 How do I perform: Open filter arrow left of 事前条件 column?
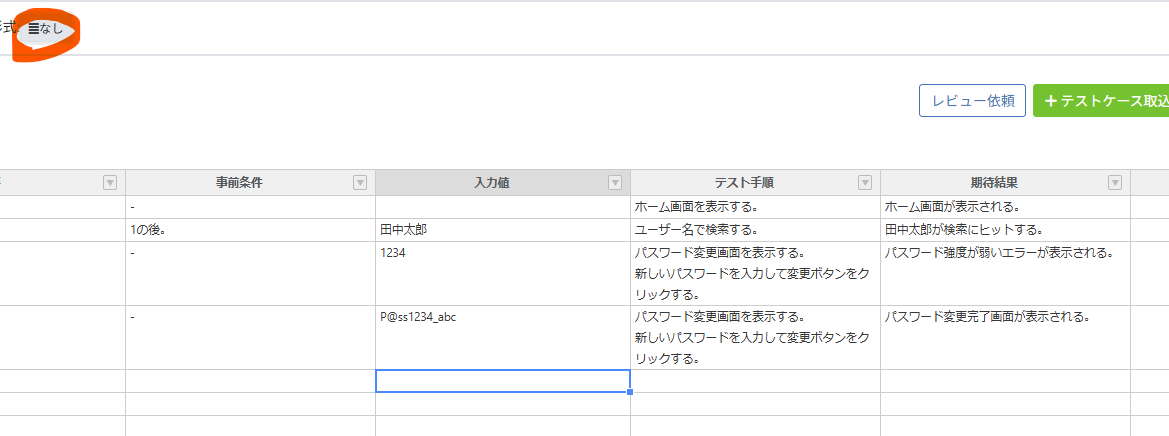point(110,183)
